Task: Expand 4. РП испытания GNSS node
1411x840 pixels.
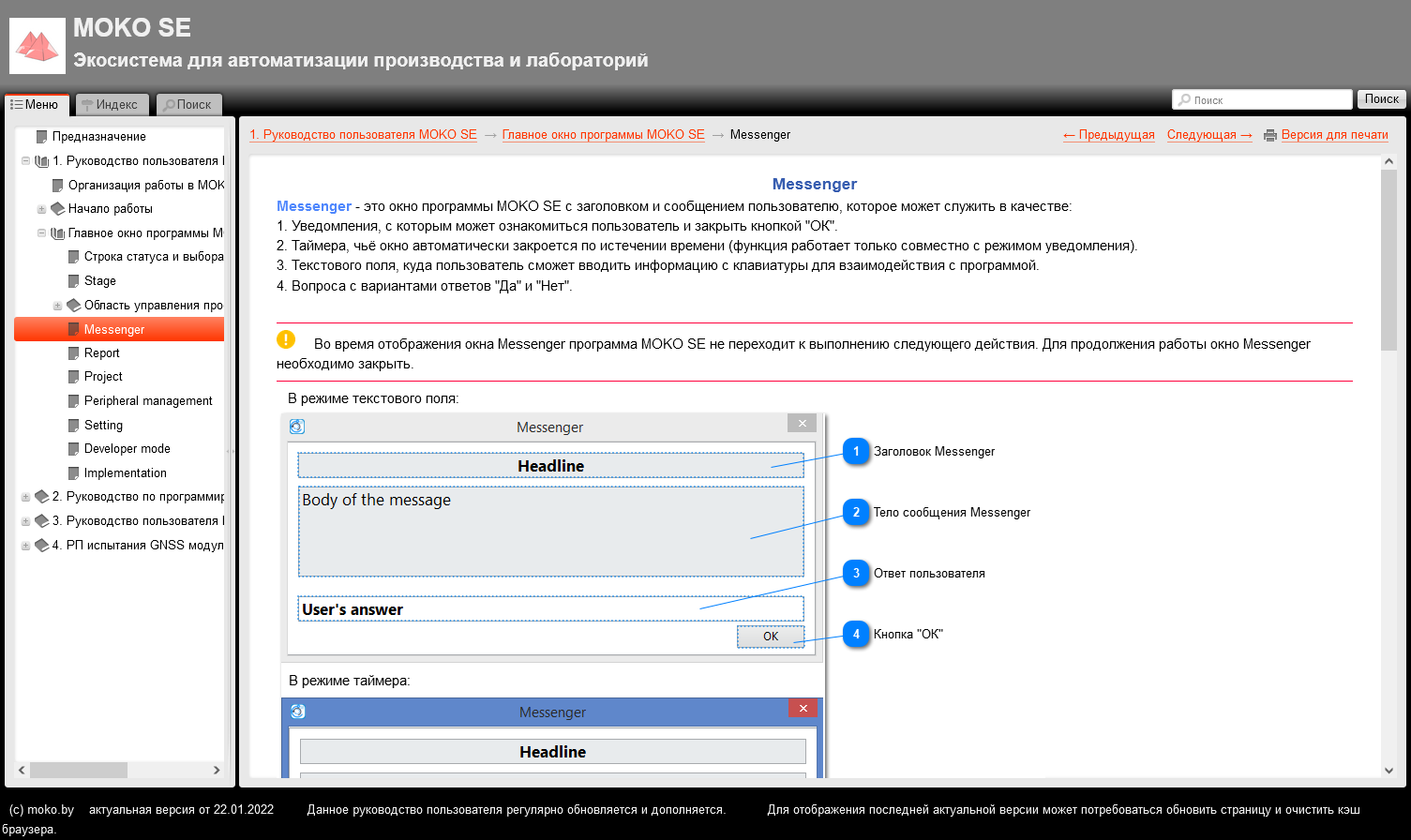Action: click(x=25, y=546)
